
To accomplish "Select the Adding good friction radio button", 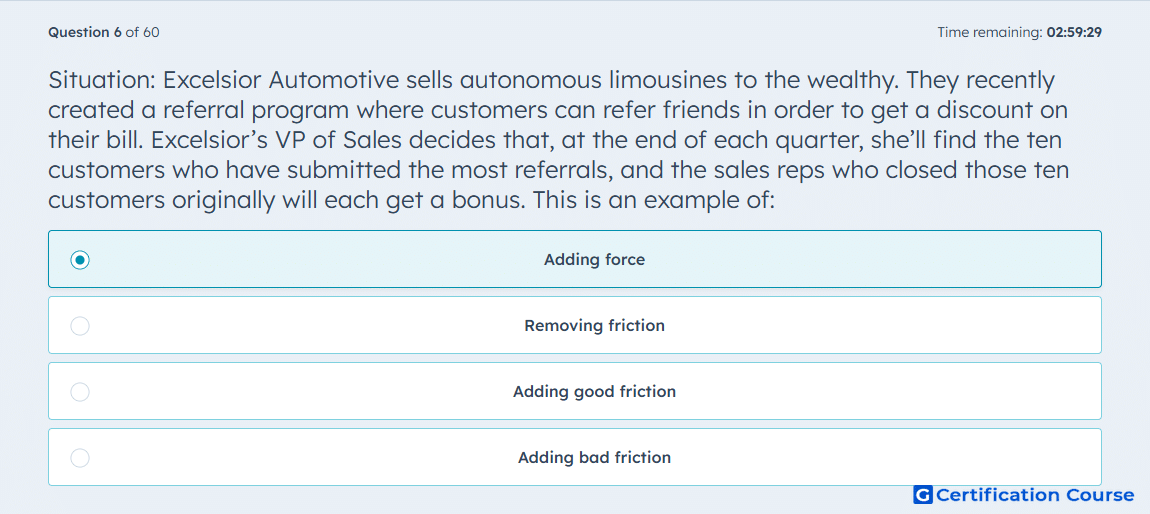I will click(80, 392).
